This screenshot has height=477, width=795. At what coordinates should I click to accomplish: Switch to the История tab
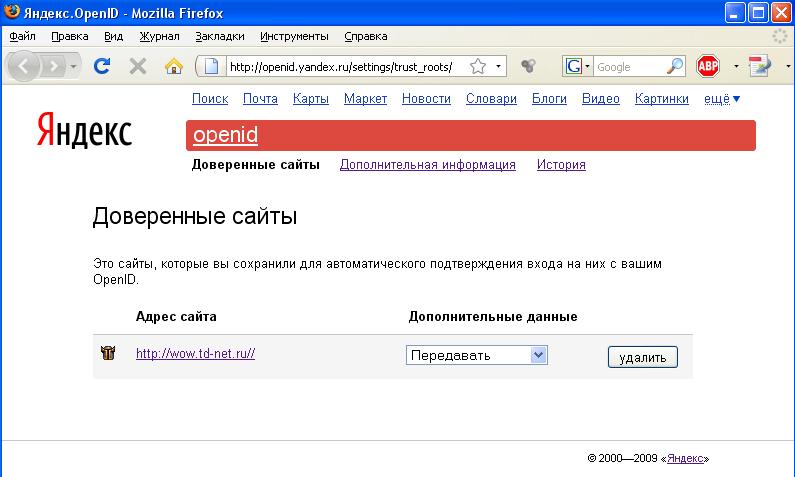pos(561,165)
